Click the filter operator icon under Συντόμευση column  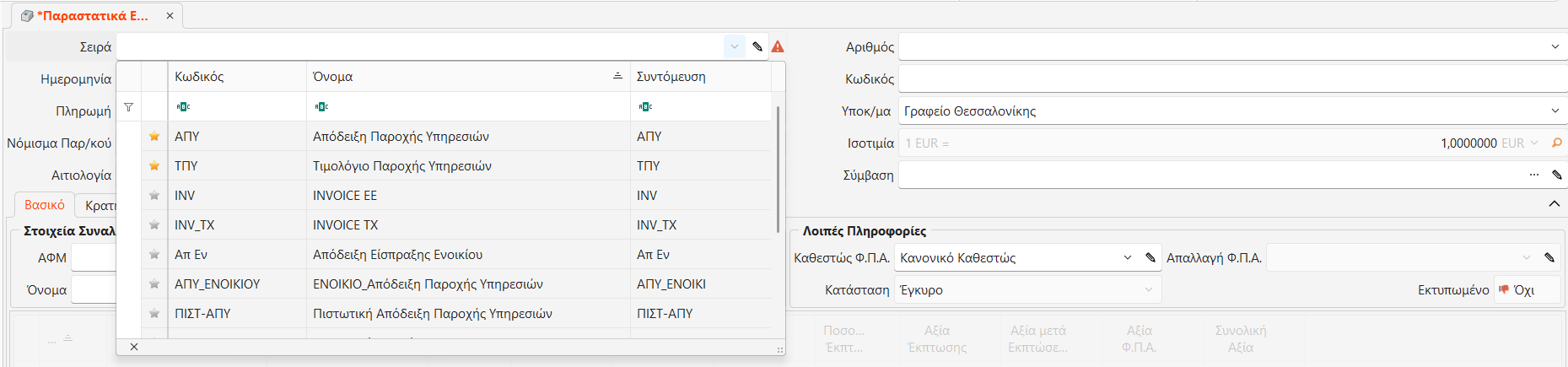click(x=645, y=107)
